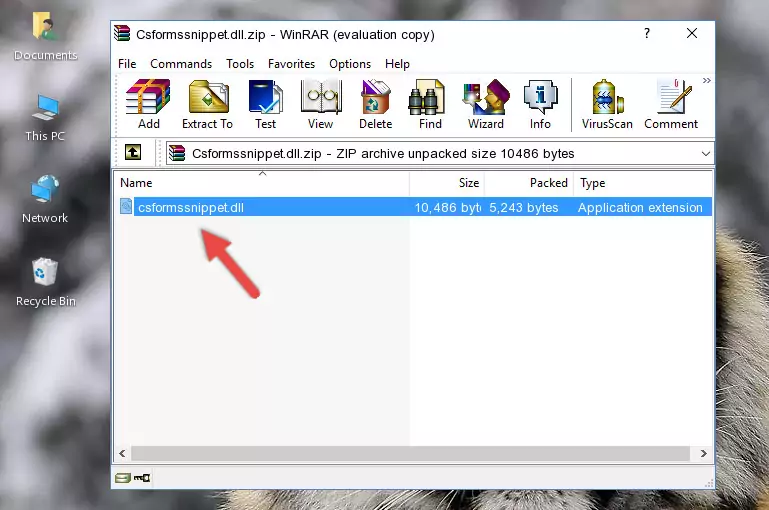Click the Delete toolbar icon
This screenshot has width=769, height=510.
coord(376,104)
